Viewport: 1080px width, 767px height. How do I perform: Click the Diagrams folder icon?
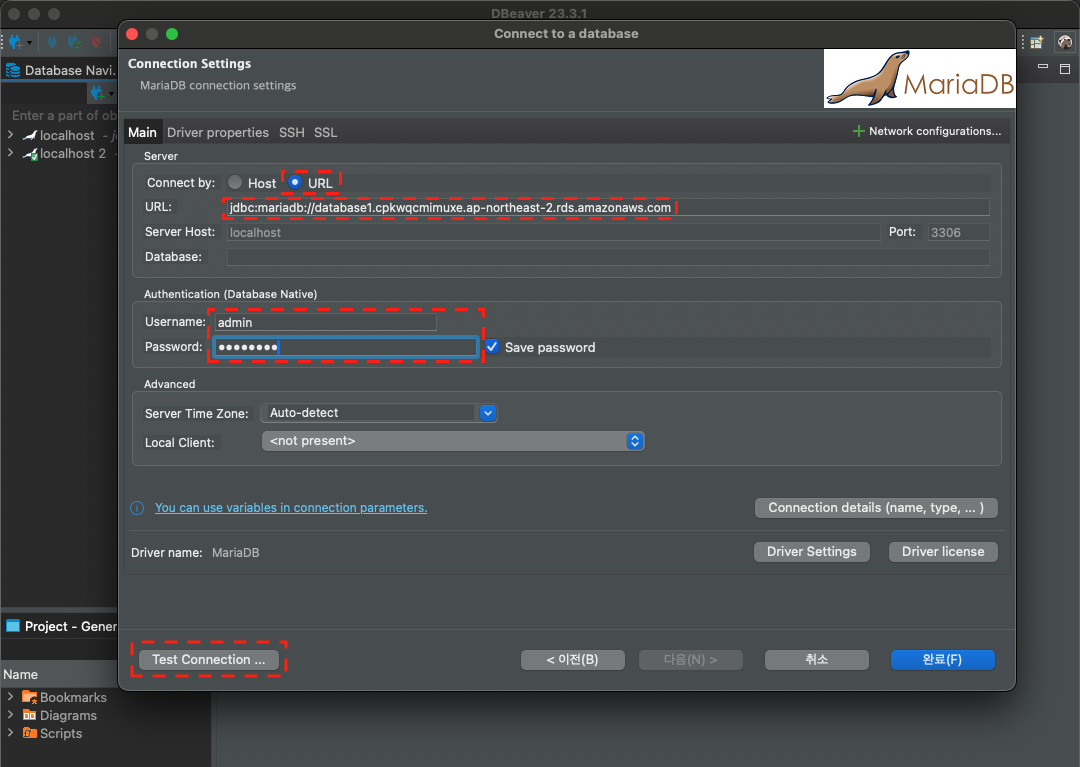[x=29, y=715]
